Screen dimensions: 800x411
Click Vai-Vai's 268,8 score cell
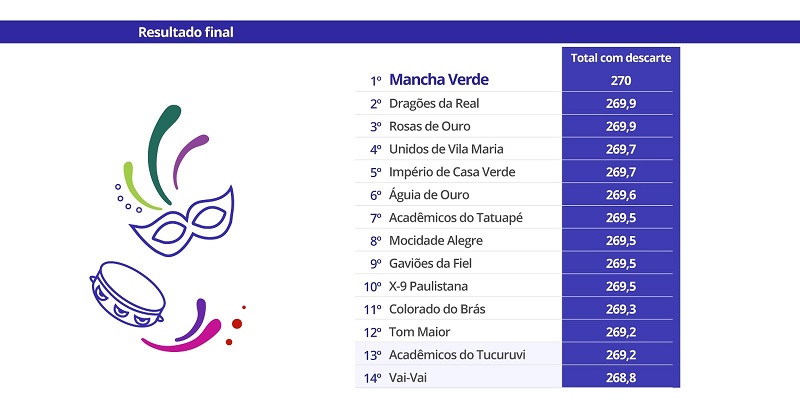[x=621, y=378]
